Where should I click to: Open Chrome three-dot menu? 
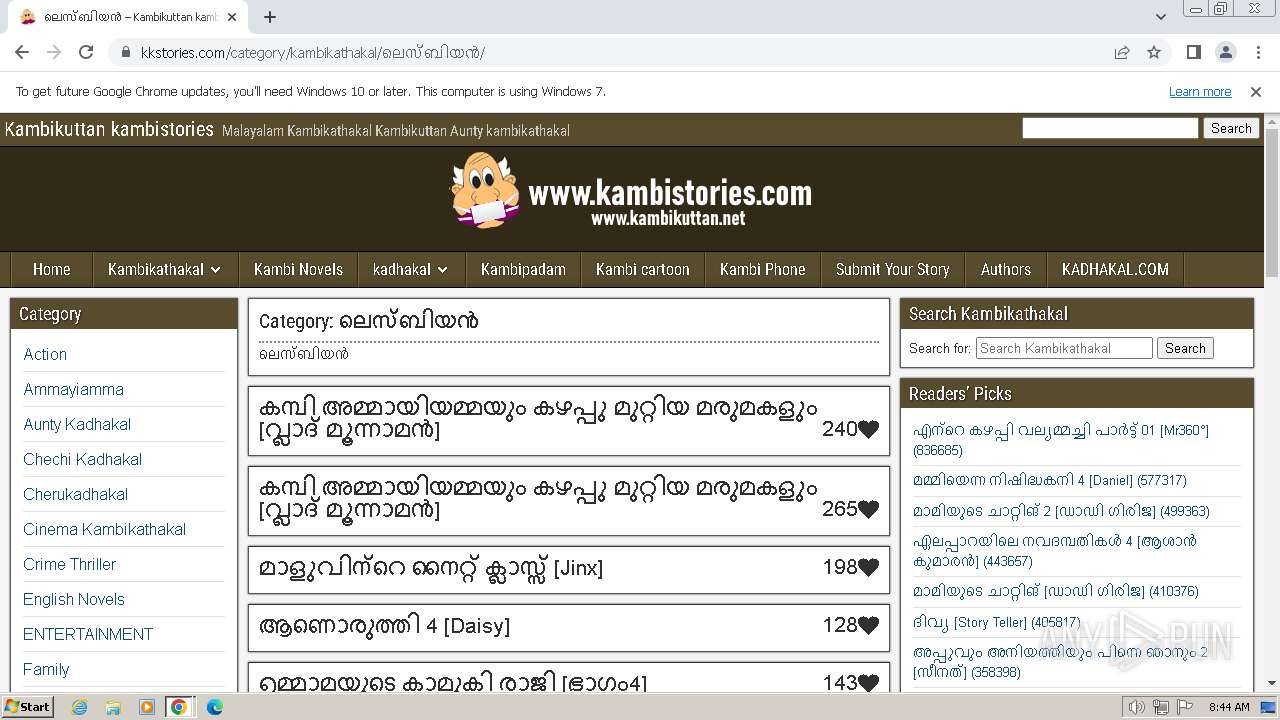pyautogui.click(x=1259, y=52)
